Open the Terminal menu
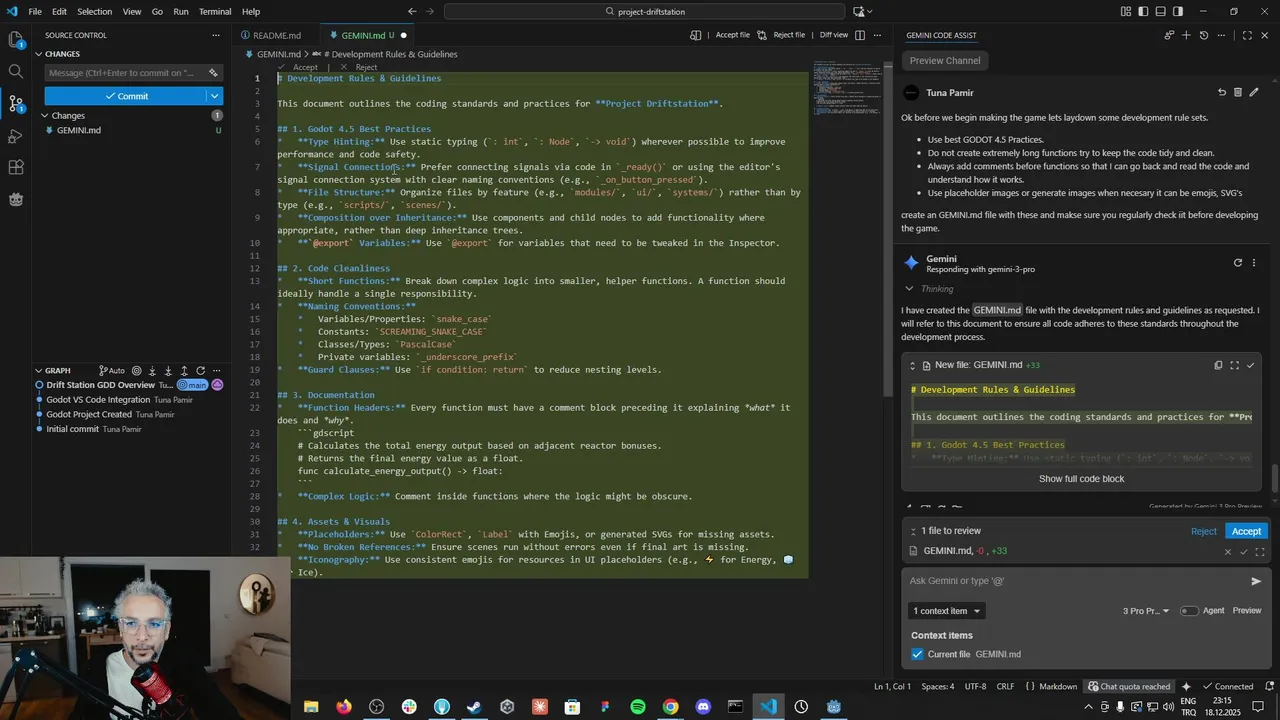1280x720 pixels. [215, 11]
